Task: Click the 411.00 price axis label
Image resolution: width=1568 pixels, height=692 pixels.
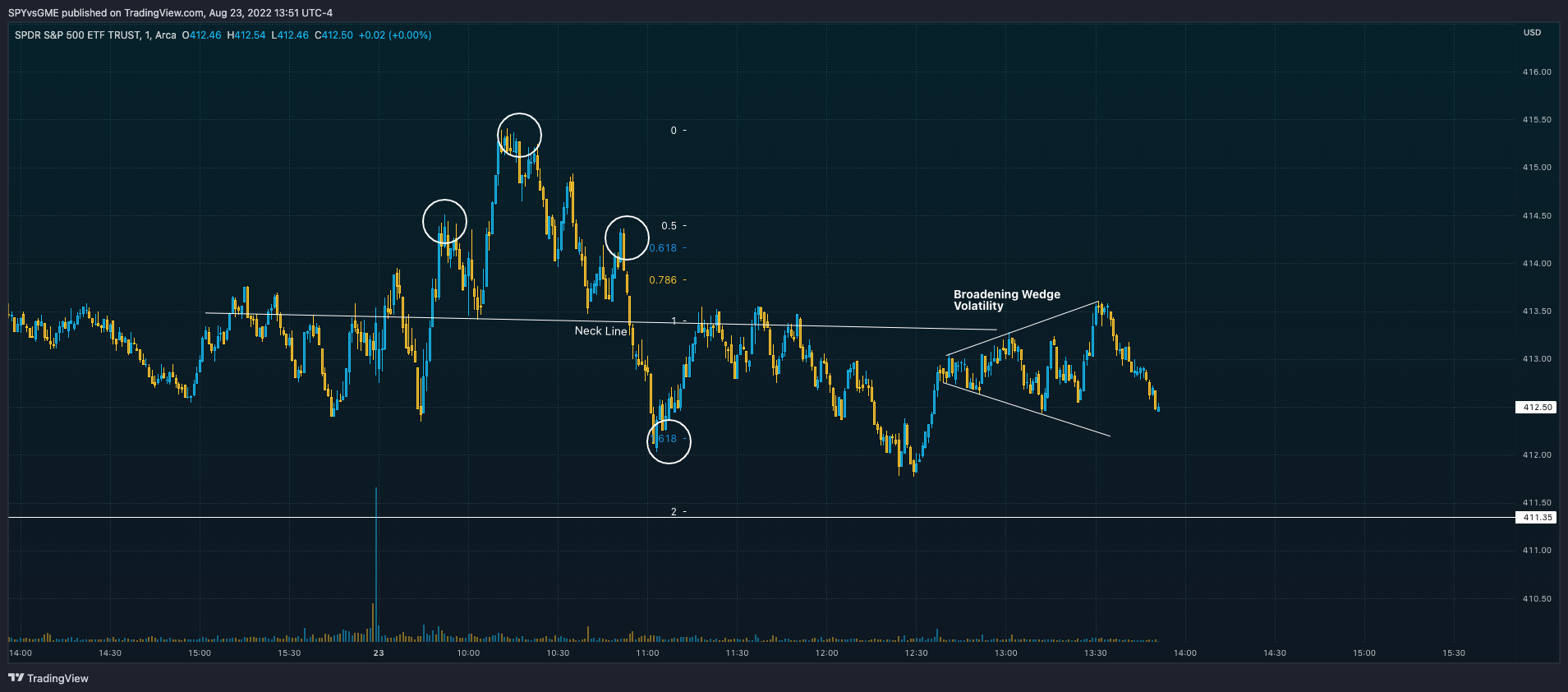Action: (x=1537, y=551)
